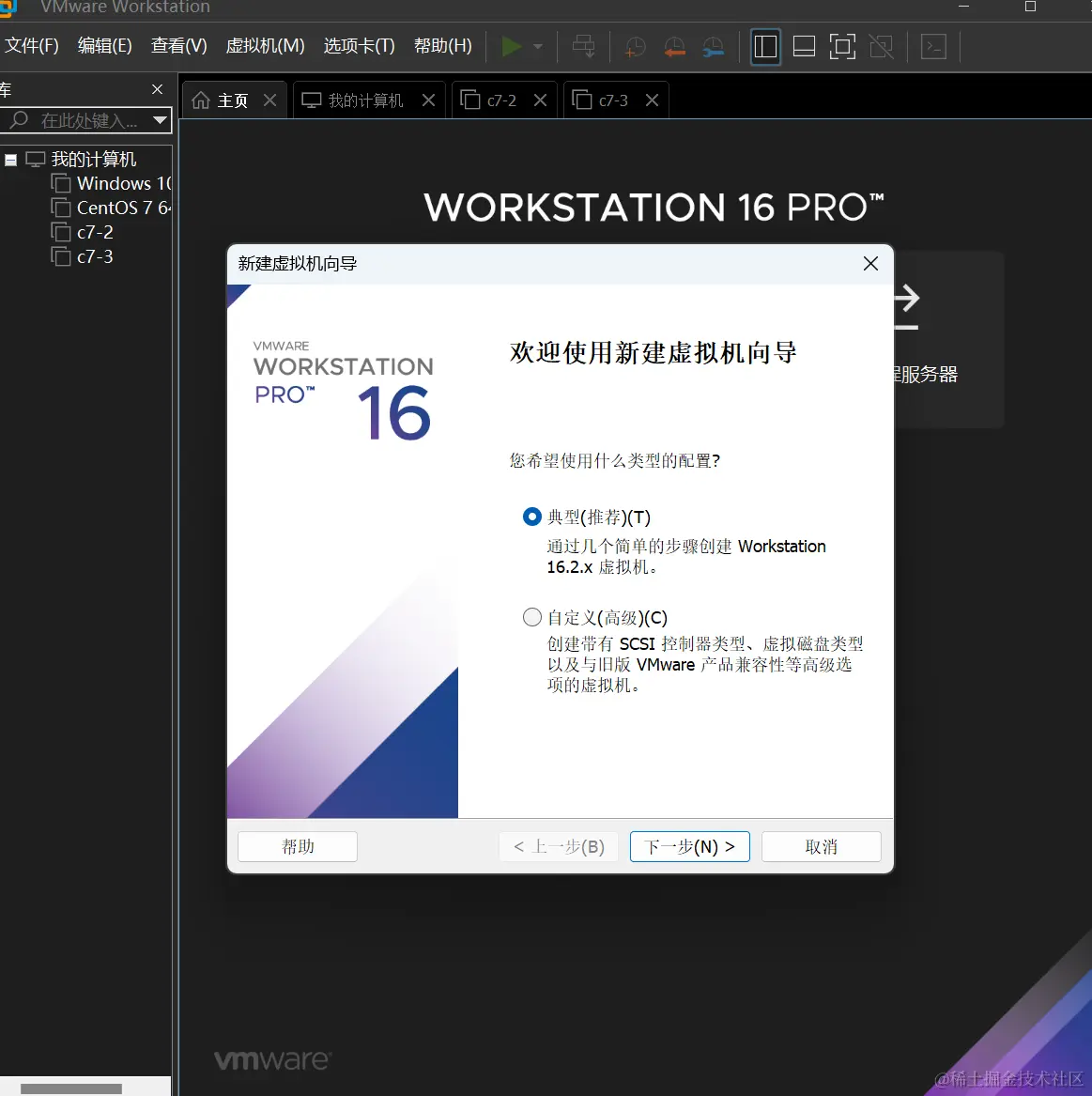This screenshot has height=1096, width=1092.
Task: Click the green Power On play icon
Action: pyautogui.click(x=512, y=47)
